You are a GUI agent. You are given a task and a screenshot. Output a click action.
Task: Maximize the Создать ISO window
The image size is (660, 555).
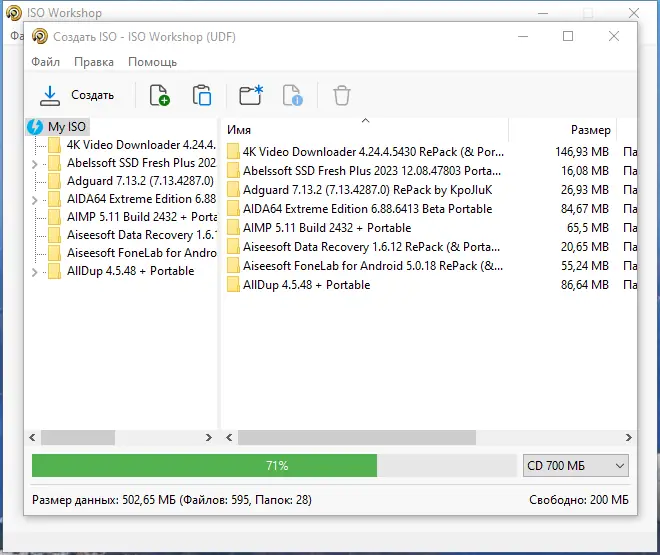point(568,36)
